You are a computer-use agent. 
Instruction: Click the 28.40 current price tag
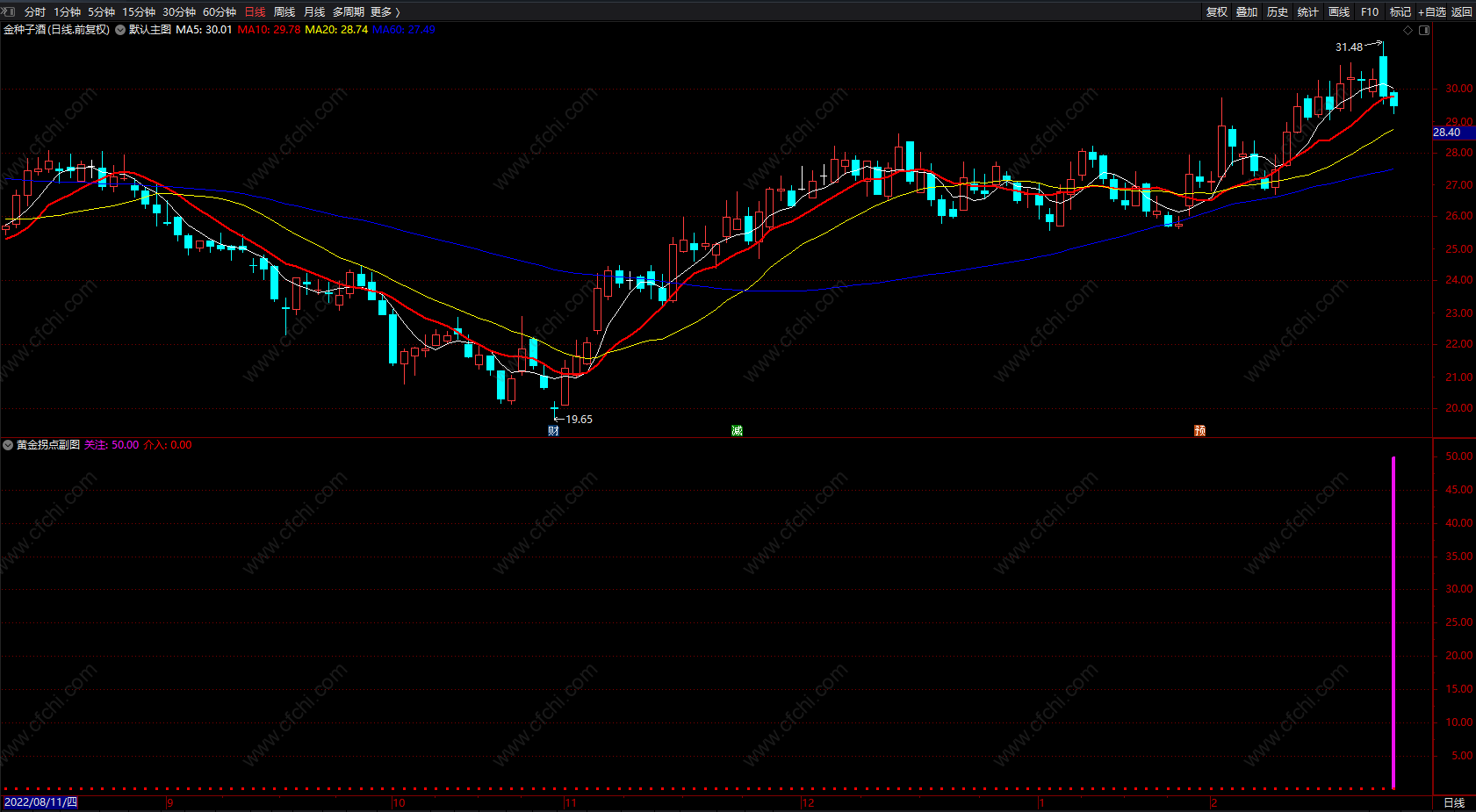click(1453, 133)
